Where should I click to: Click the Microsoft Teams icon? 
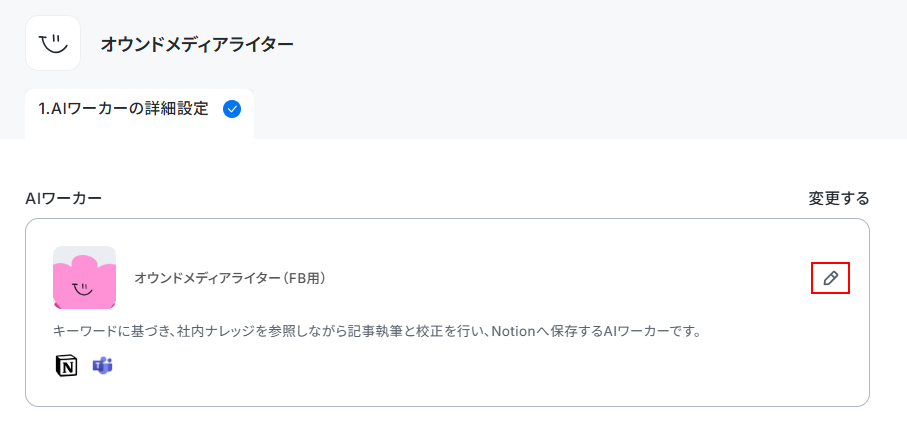[102, 365]
